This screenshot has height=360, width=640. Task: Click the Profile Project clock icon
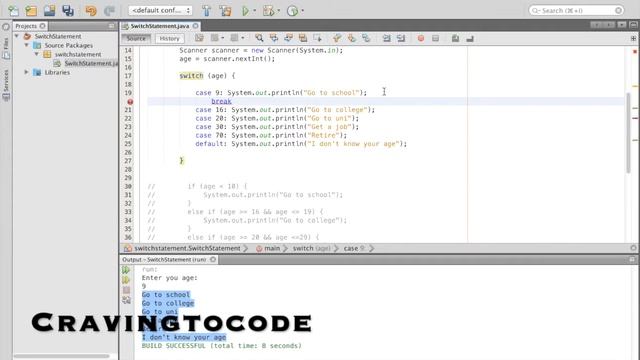292,11
